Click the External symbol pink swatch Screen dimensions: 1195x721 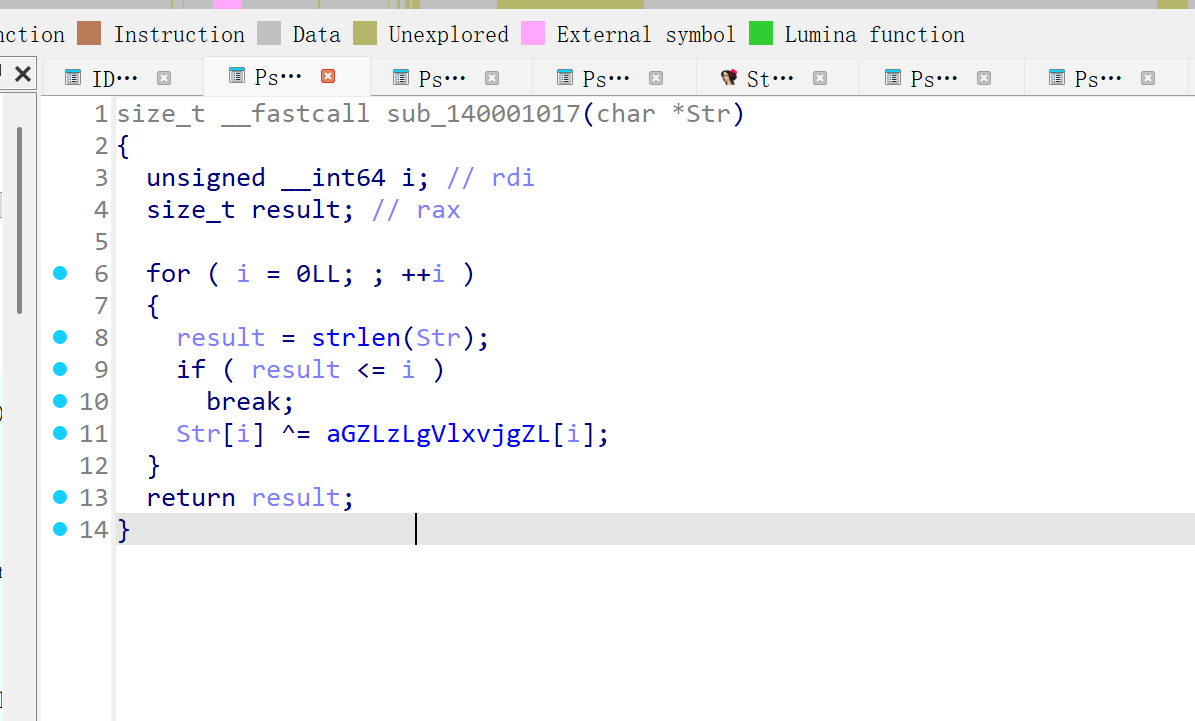point(533,34)
